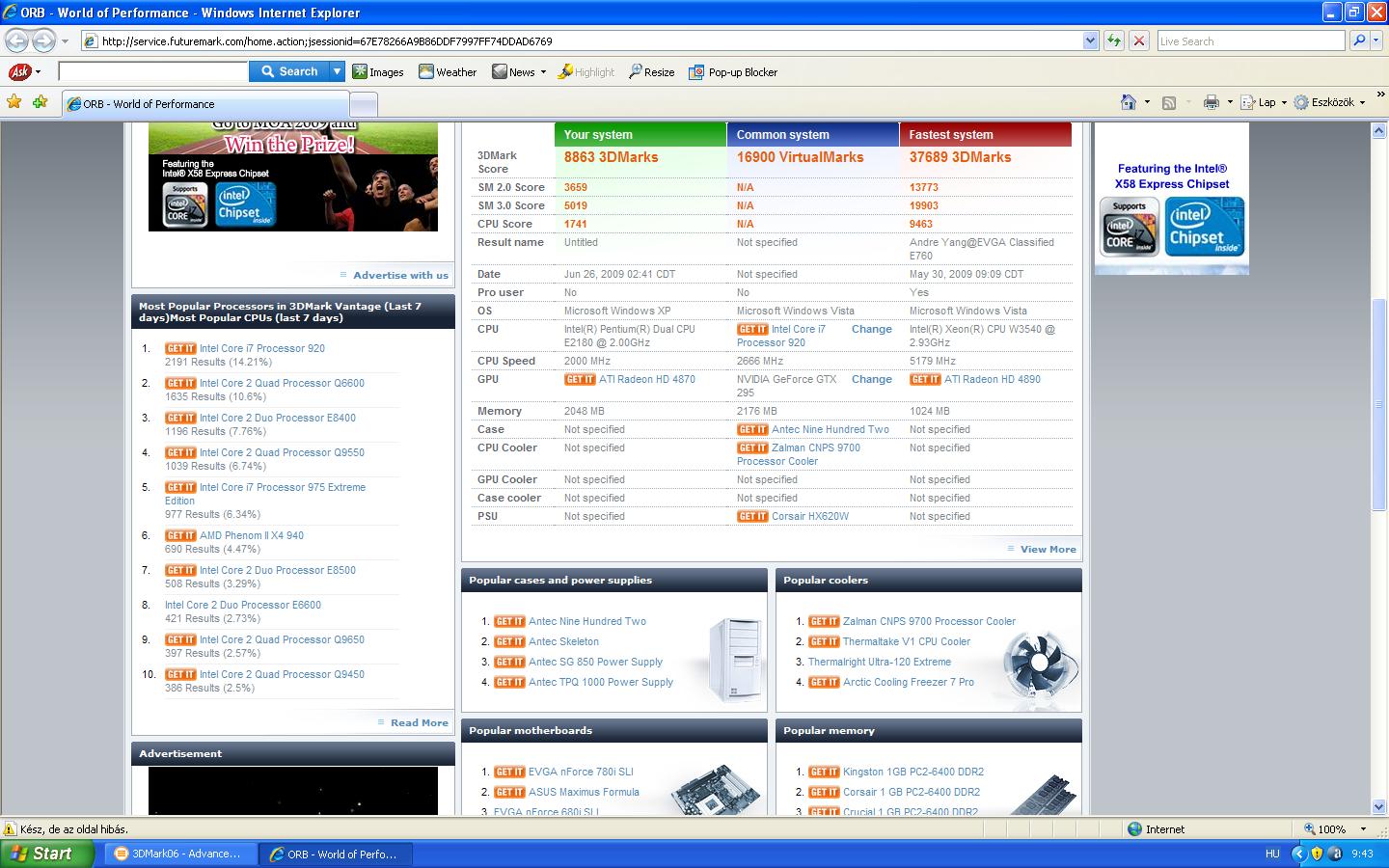This screenshot has height=868, width=1389.
Task: Click GET IT badge for Kingston 1GB PC2-6400
Action: pyautogui.click(x=824, y=772)
